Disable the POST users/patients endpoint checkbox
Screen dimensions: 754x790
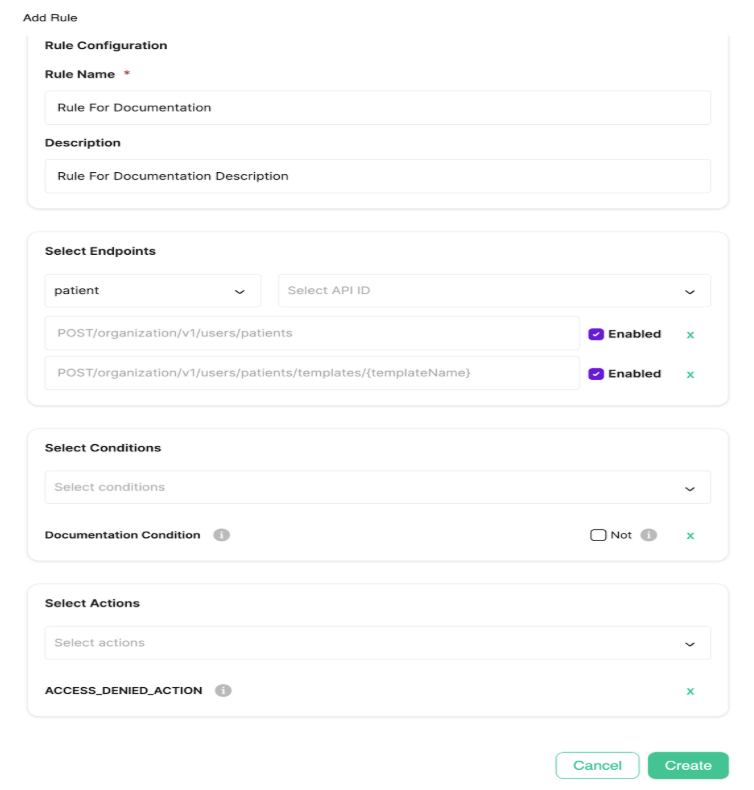(x=596, y=334)
